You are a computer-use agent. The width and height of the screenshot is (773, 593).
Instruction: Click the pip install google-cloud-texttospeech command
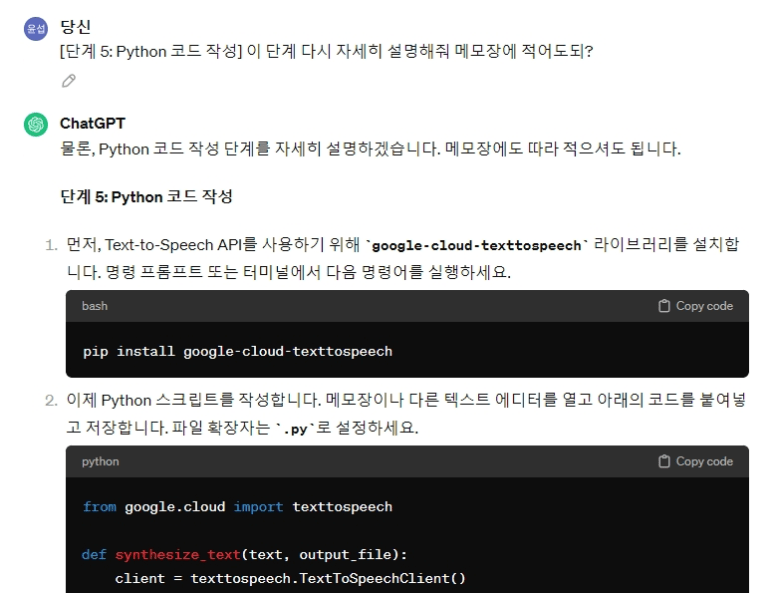(238, 351)
